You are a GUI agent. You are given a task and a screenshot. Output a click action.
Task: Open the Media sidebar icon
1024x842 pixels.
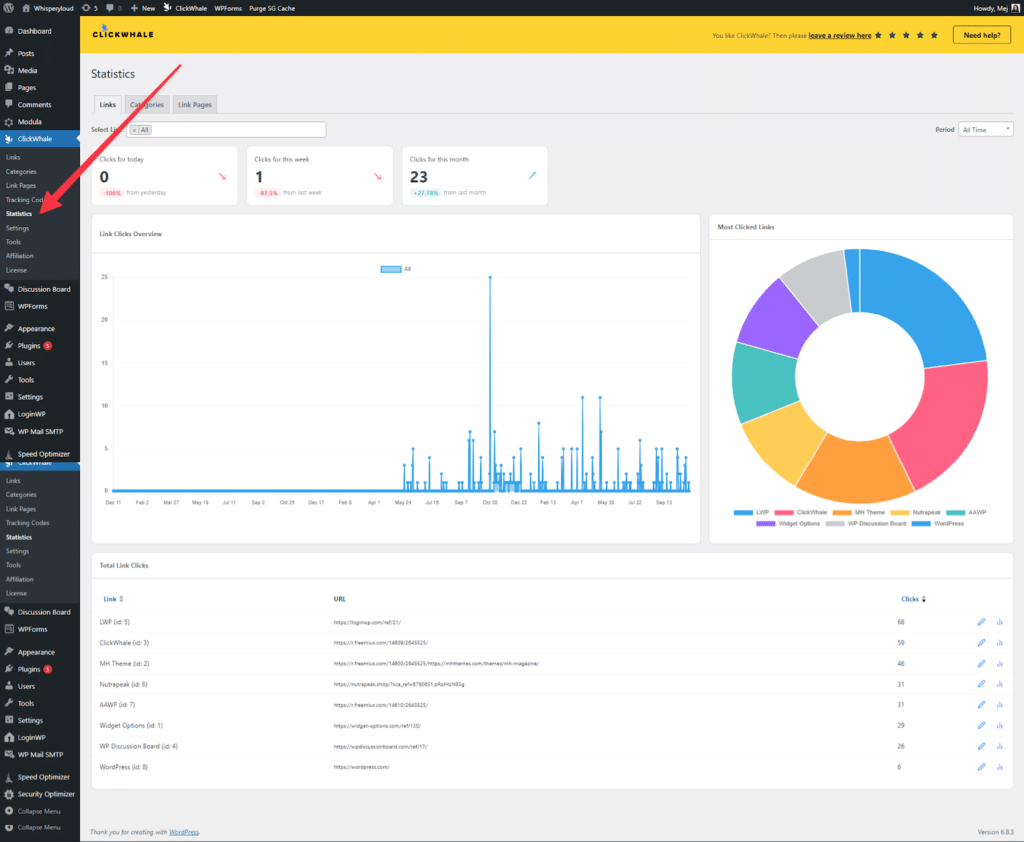(8, 70)
